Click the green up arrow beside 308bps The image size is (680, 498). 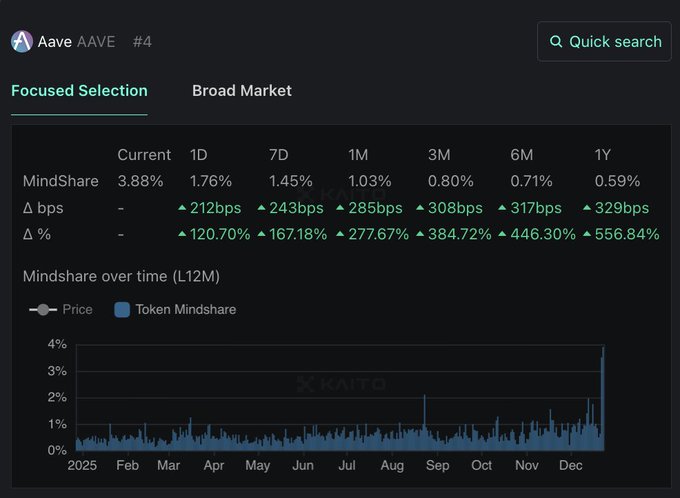coord(420,208)
